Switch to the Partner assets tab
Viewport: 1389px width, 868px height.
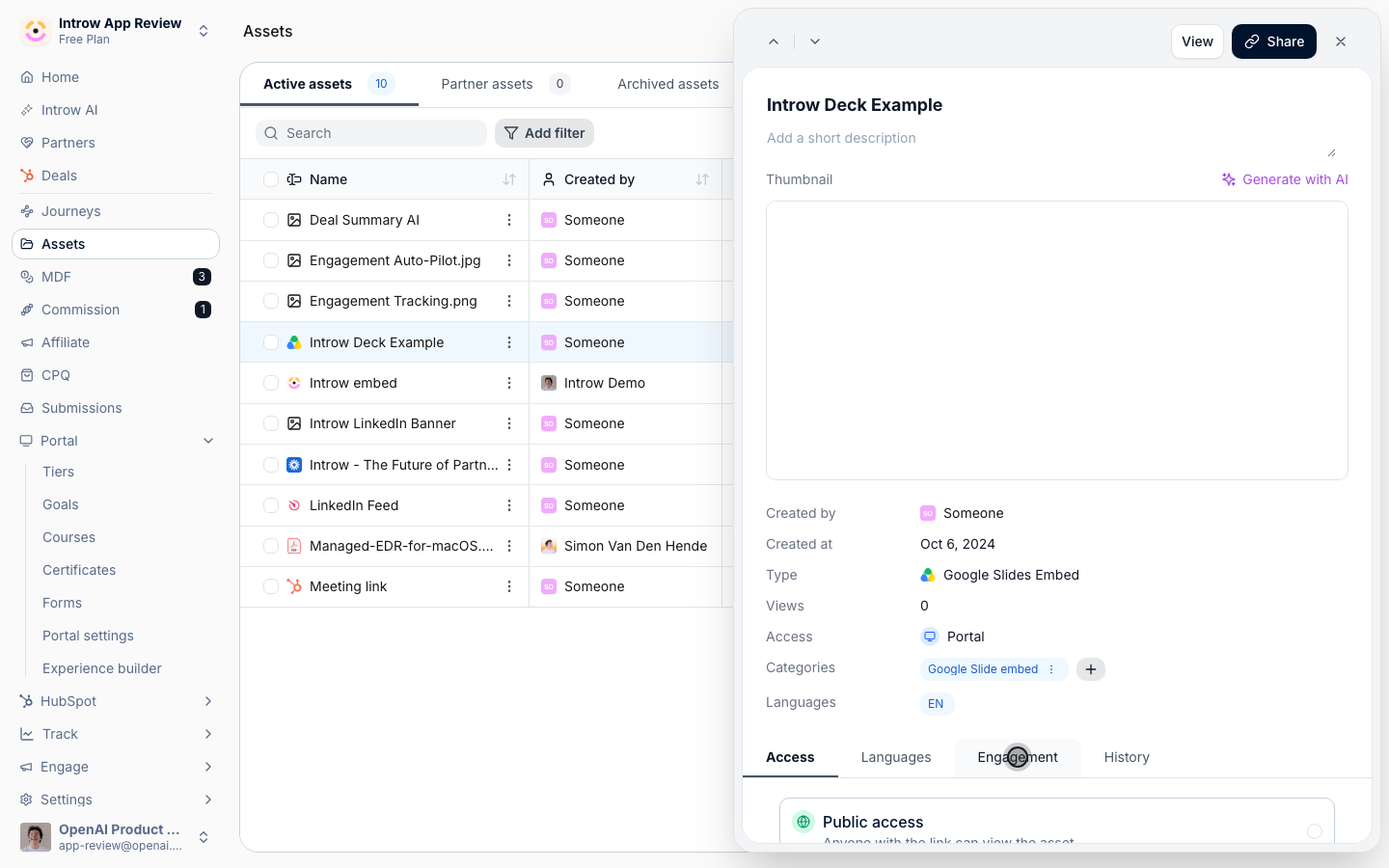tap(505, 84)
